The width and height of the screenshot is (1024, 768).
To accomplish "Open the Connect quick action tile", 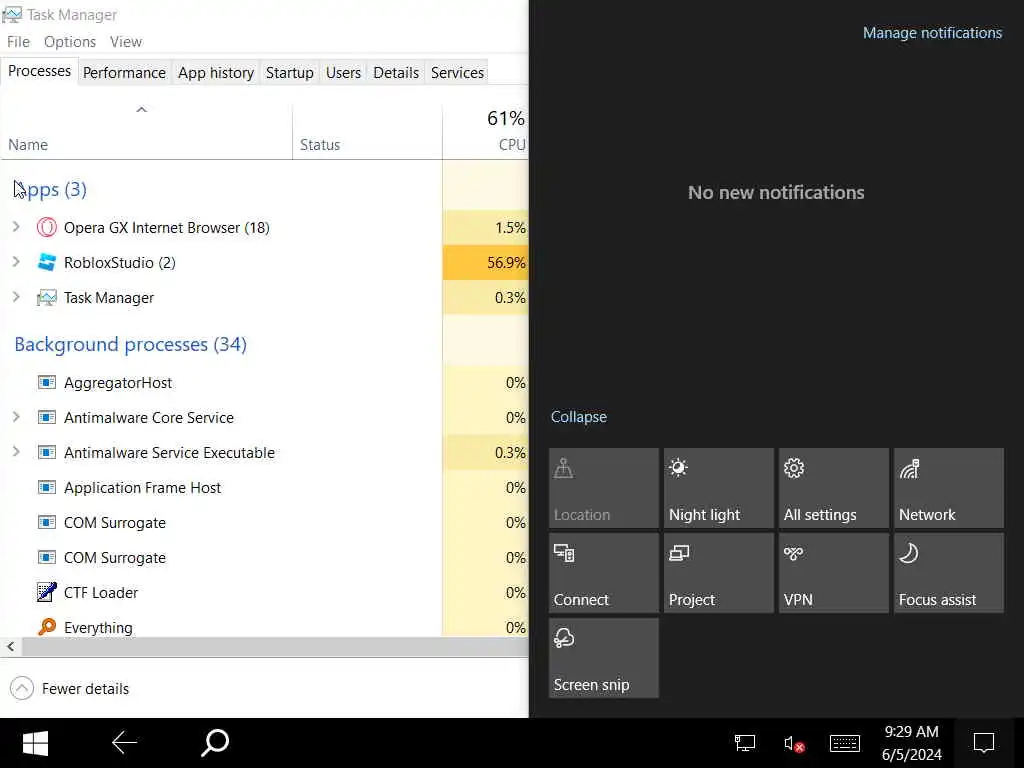I will 603,573.
